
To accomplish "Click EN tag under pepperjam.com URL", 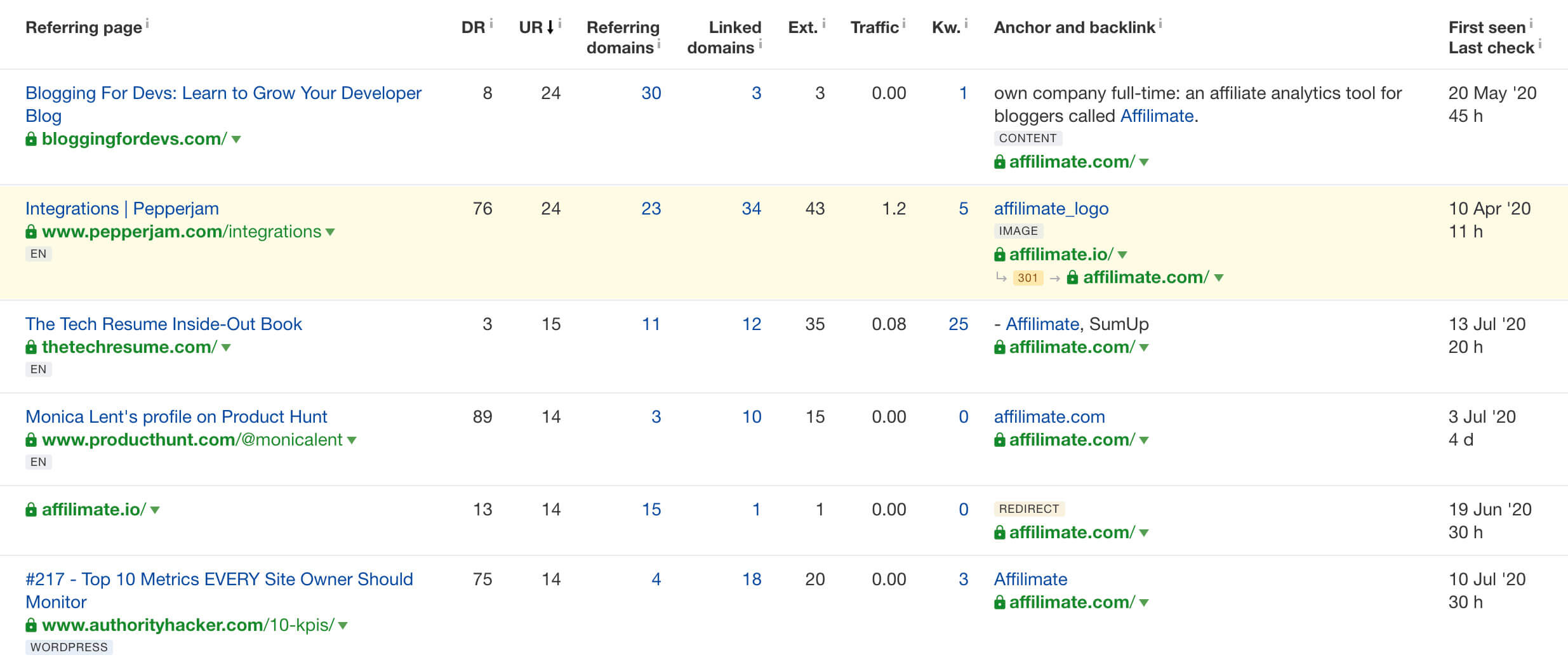I will pyautogui.click(x=38, y=253).
